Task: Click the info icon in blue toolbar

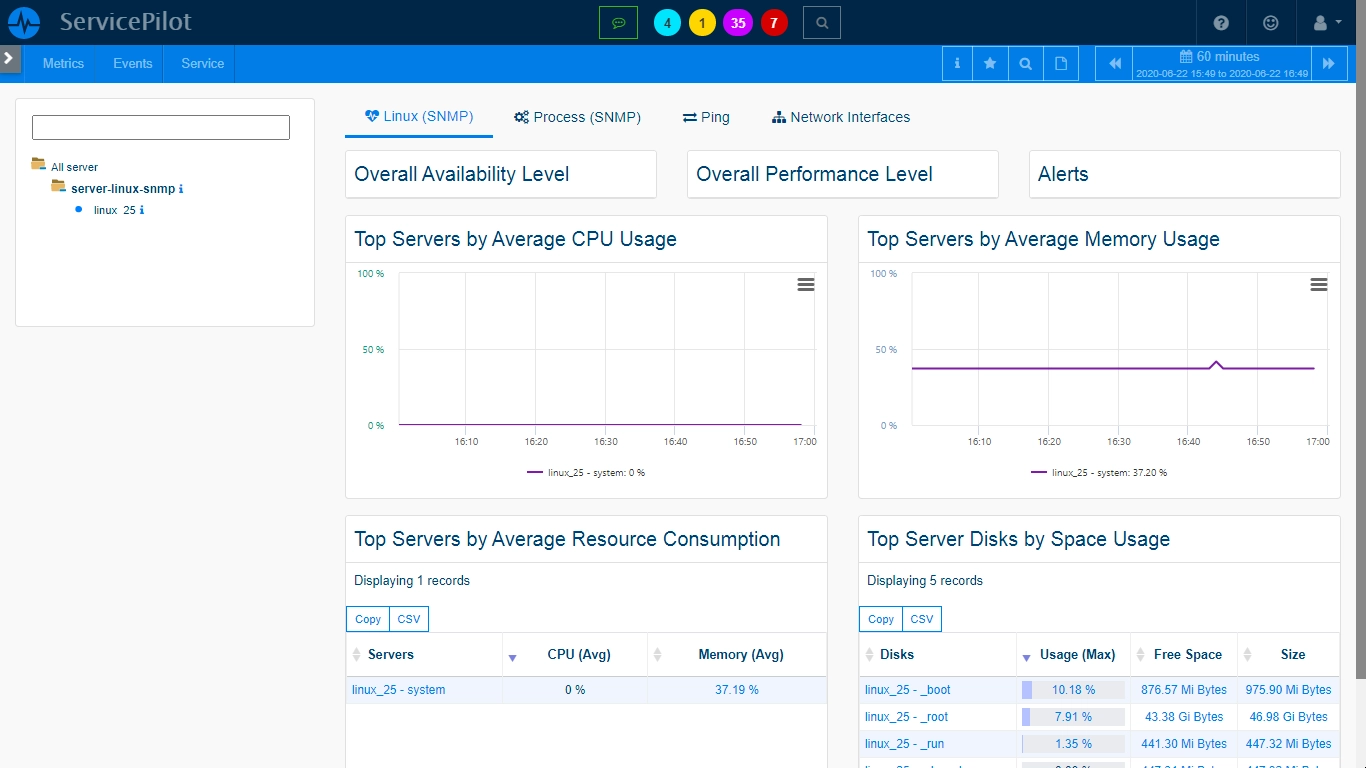Action: (x=957, y=63)
